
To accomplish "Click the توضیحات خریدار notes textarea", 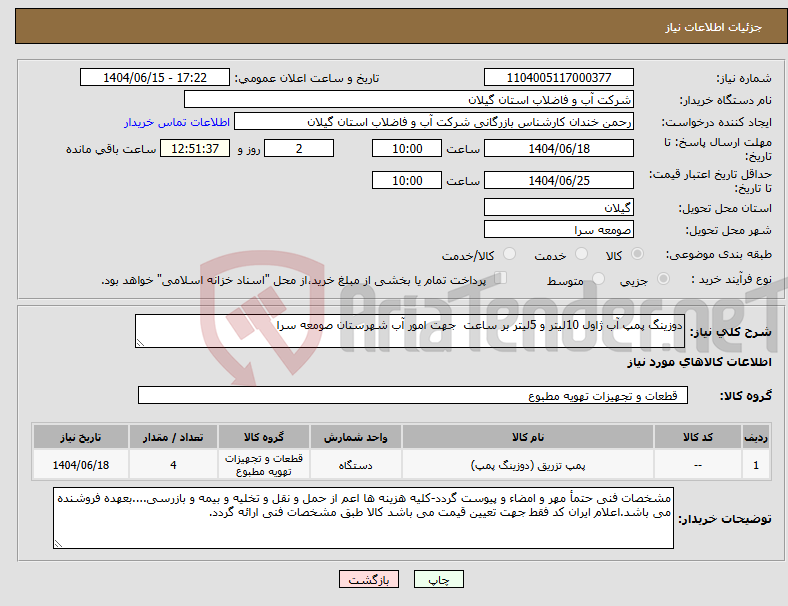I will tap(363, 518).
